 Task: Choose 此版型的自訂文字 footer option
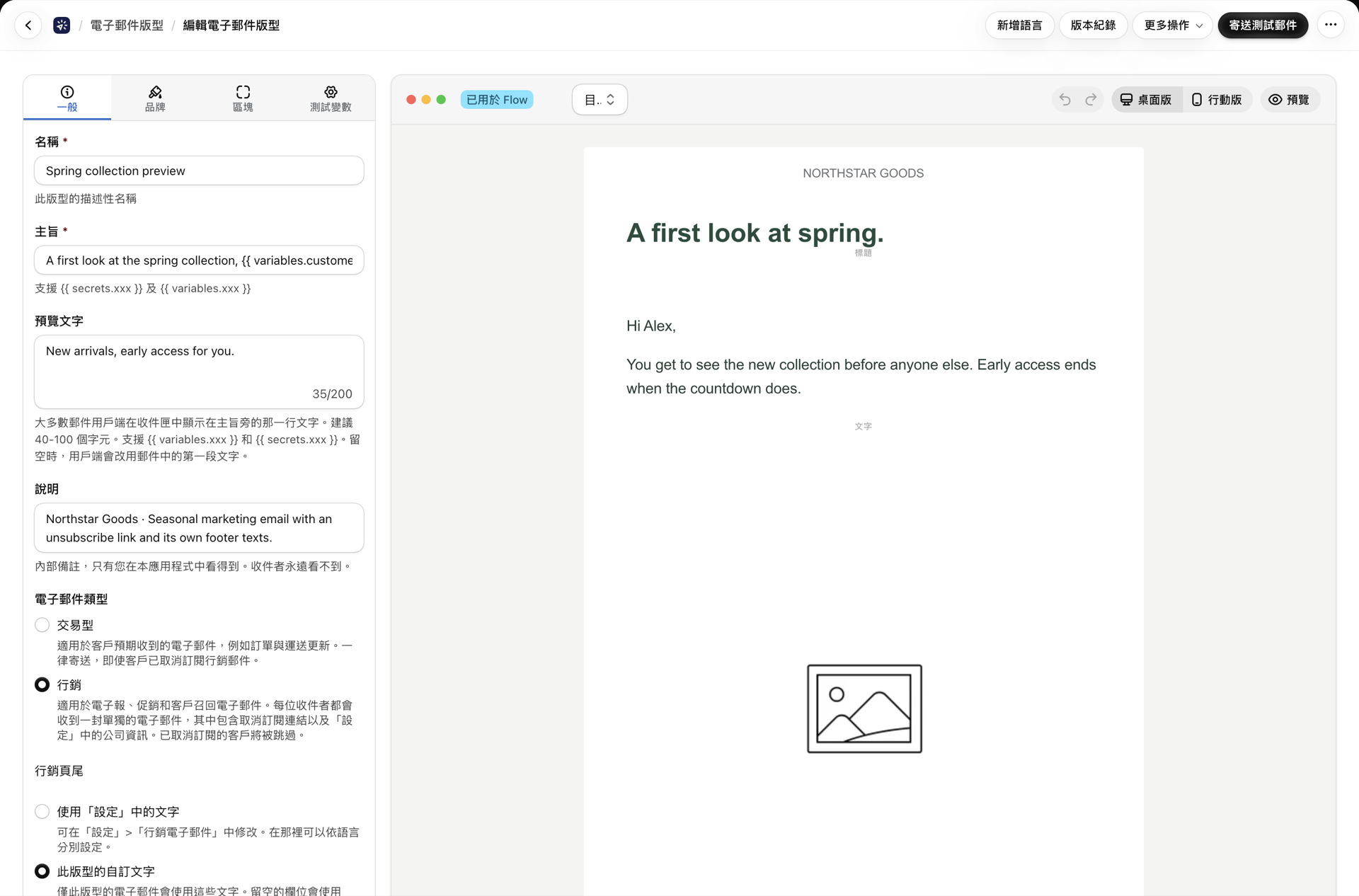click(x=42, y=871)
